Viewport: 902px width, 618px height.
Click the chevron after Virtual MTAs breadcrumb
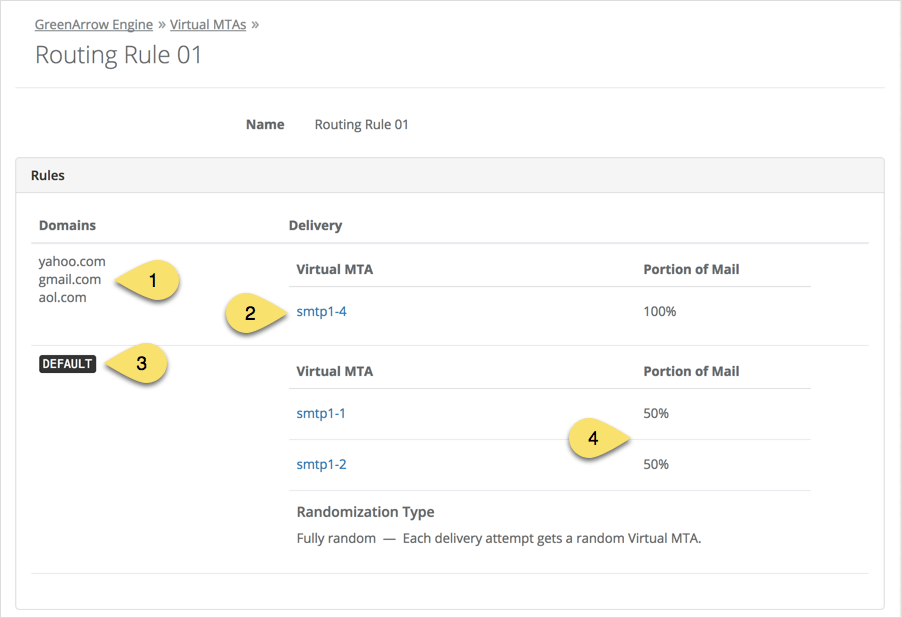pyautogui.click(x=256, y=24)
